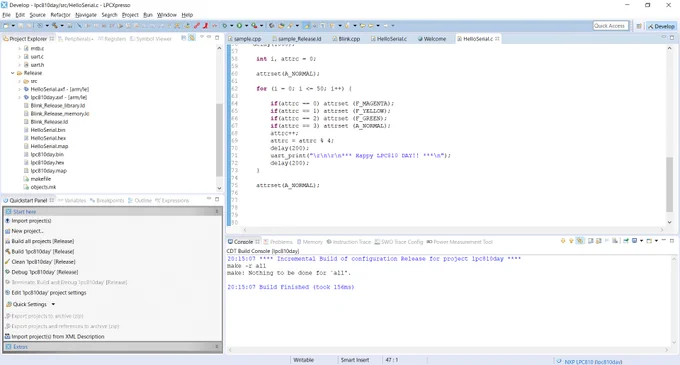Viewport: 680px width, 365px height.
Task: Click the Quick Access search field
Action: [x=611, y=26]
